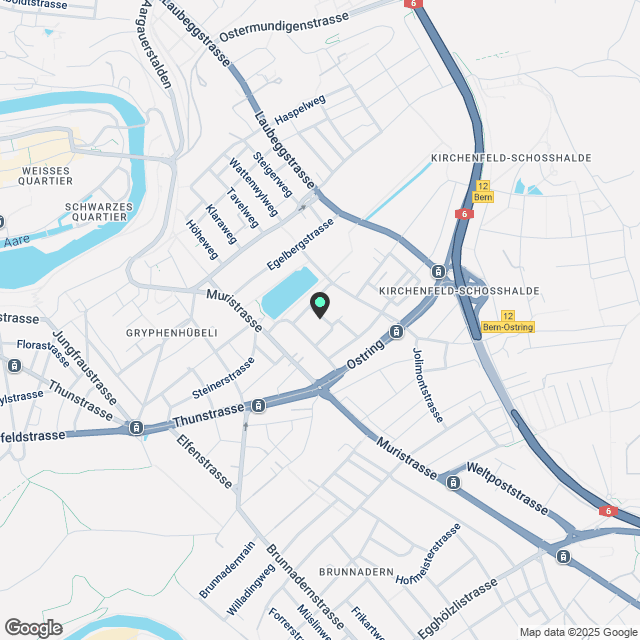Click tram stop at Muristrasse and Weltpoststrasse
The image size is (640, 640).
(453, 483)
